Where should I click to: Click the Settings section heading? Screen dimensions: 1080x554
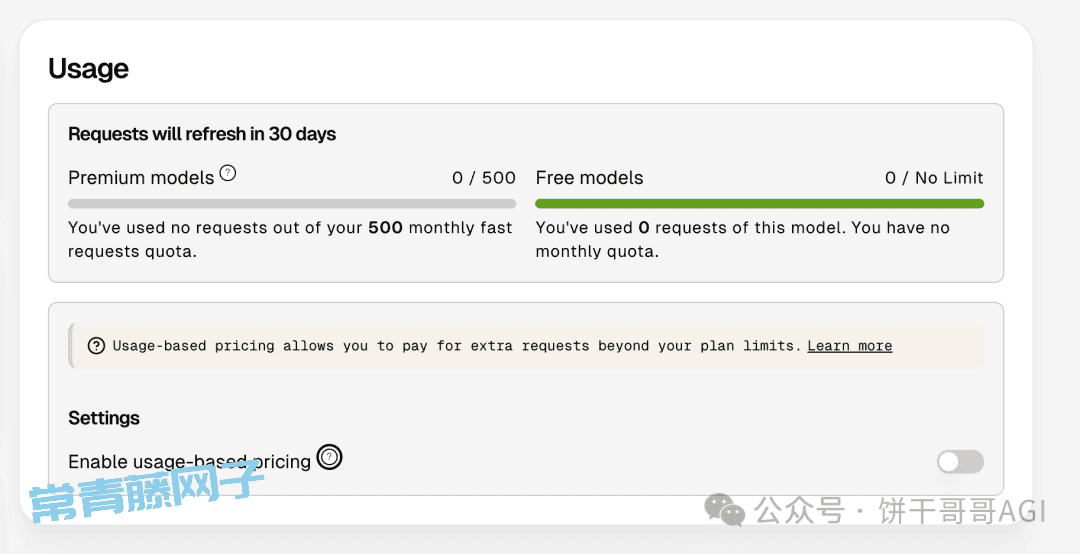pos(104,418)
